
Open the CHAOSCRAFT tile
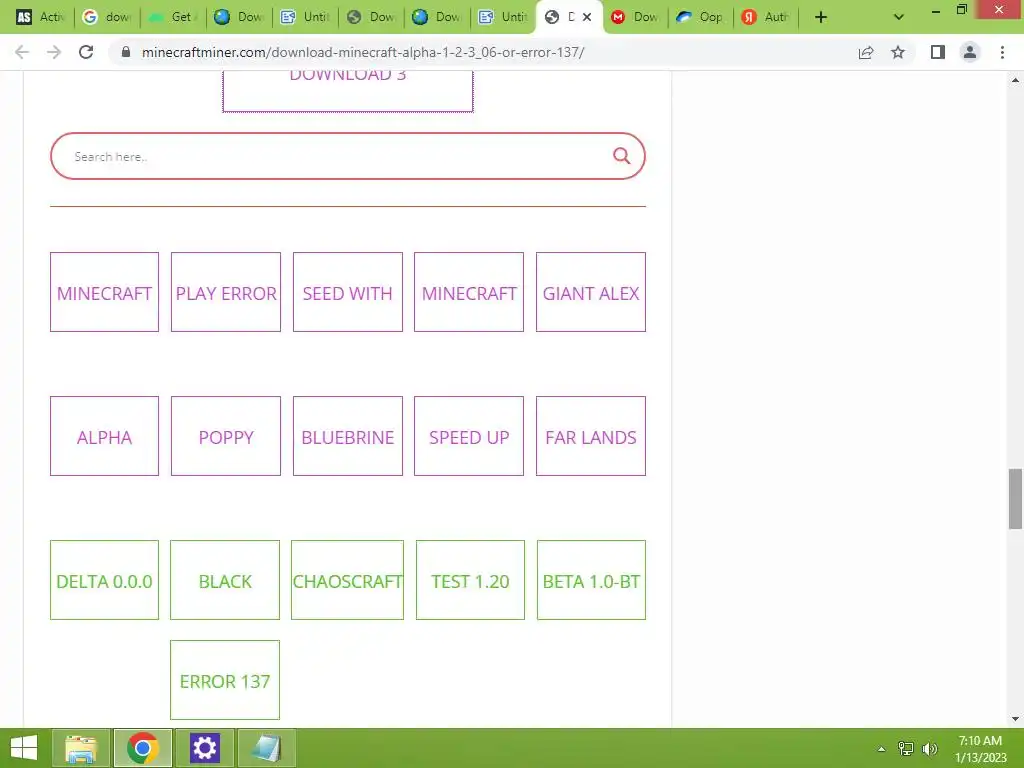click(347, 580)
